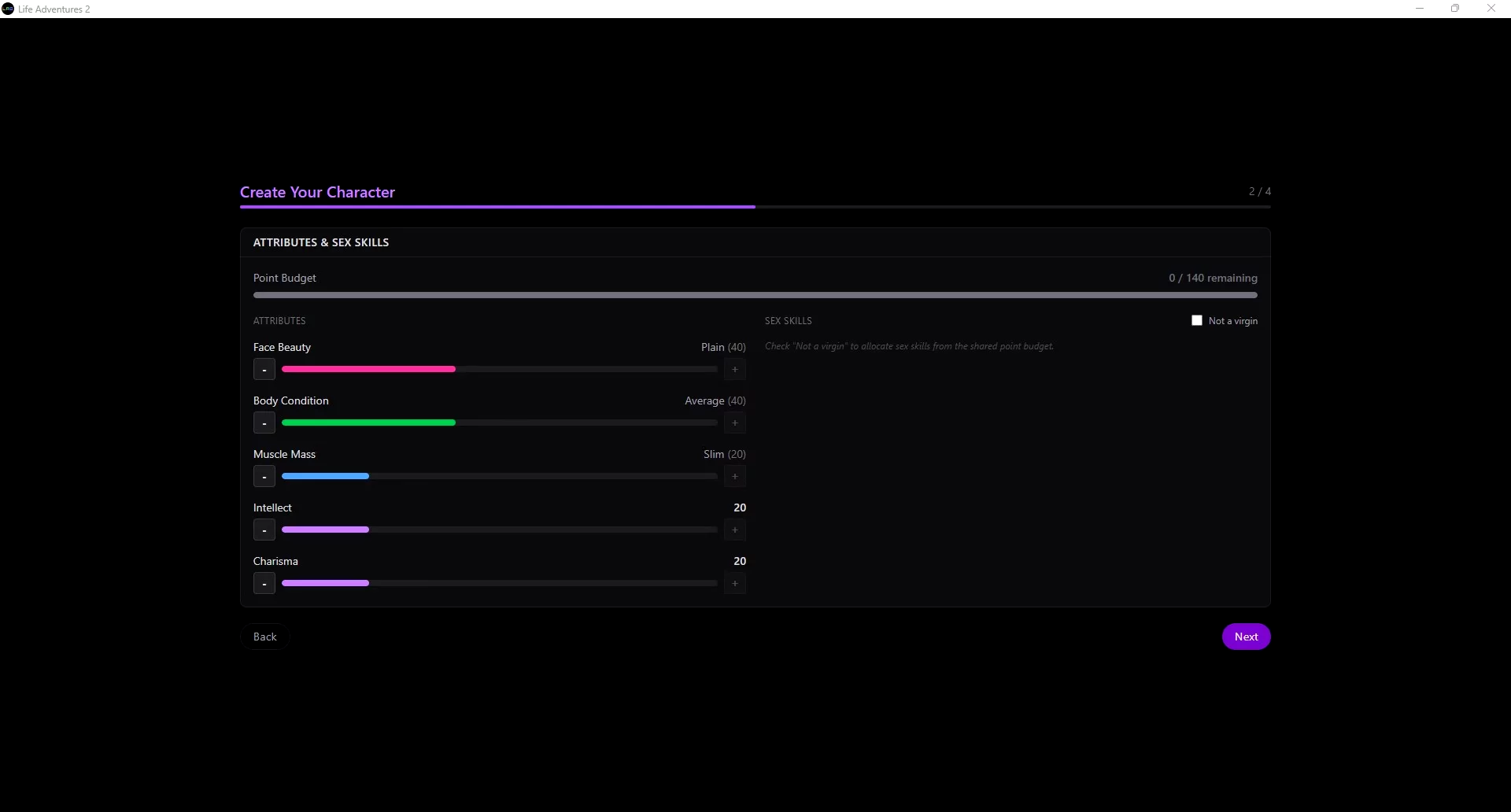Enable the 'Not a virgin' checkbox
This screenshot has height=812, width=1511.
click(1197, 320)
